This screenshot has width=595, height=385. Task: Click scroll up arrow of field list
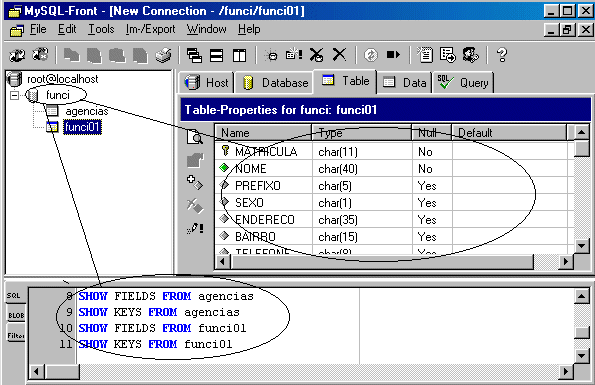pyautogui.click(x=581, y=132)
